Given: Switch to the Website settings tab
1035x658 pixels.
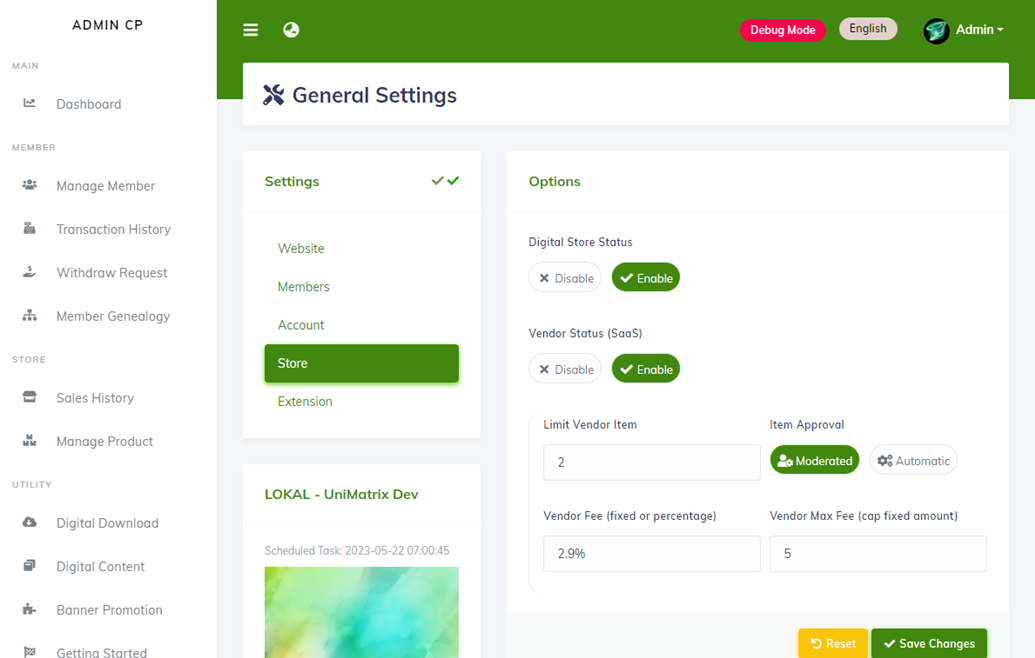Looking at the screenshot, I should coord(301,248).
